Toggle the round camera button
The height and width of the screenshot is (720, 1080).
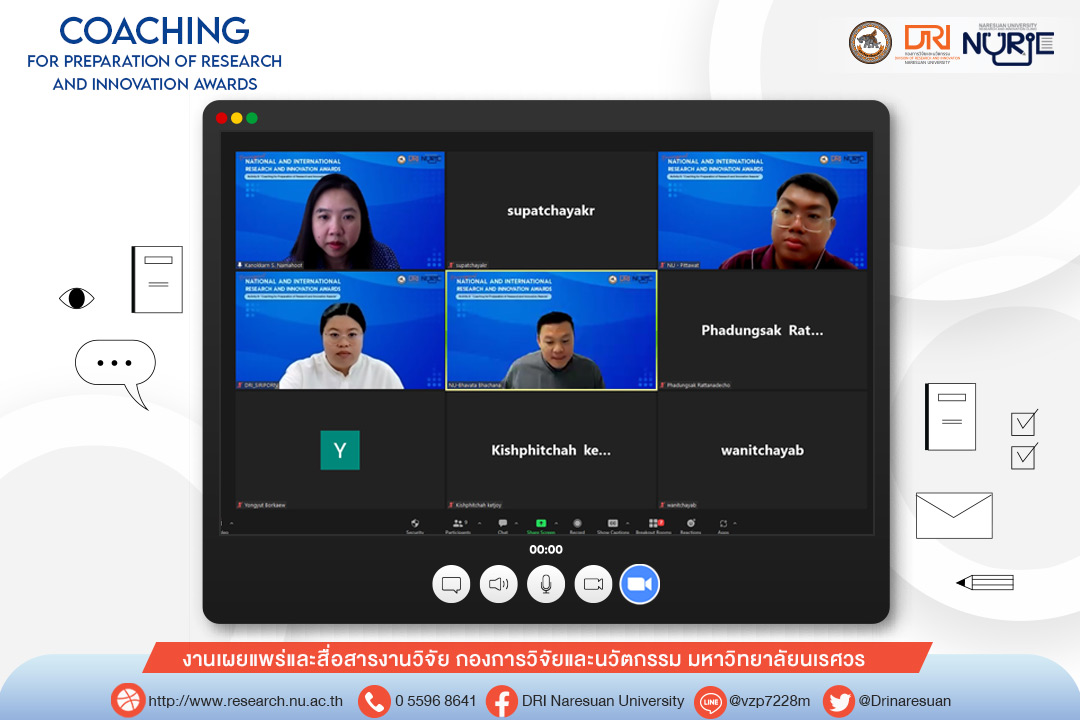pyautogui.click(x=593, y=584)
